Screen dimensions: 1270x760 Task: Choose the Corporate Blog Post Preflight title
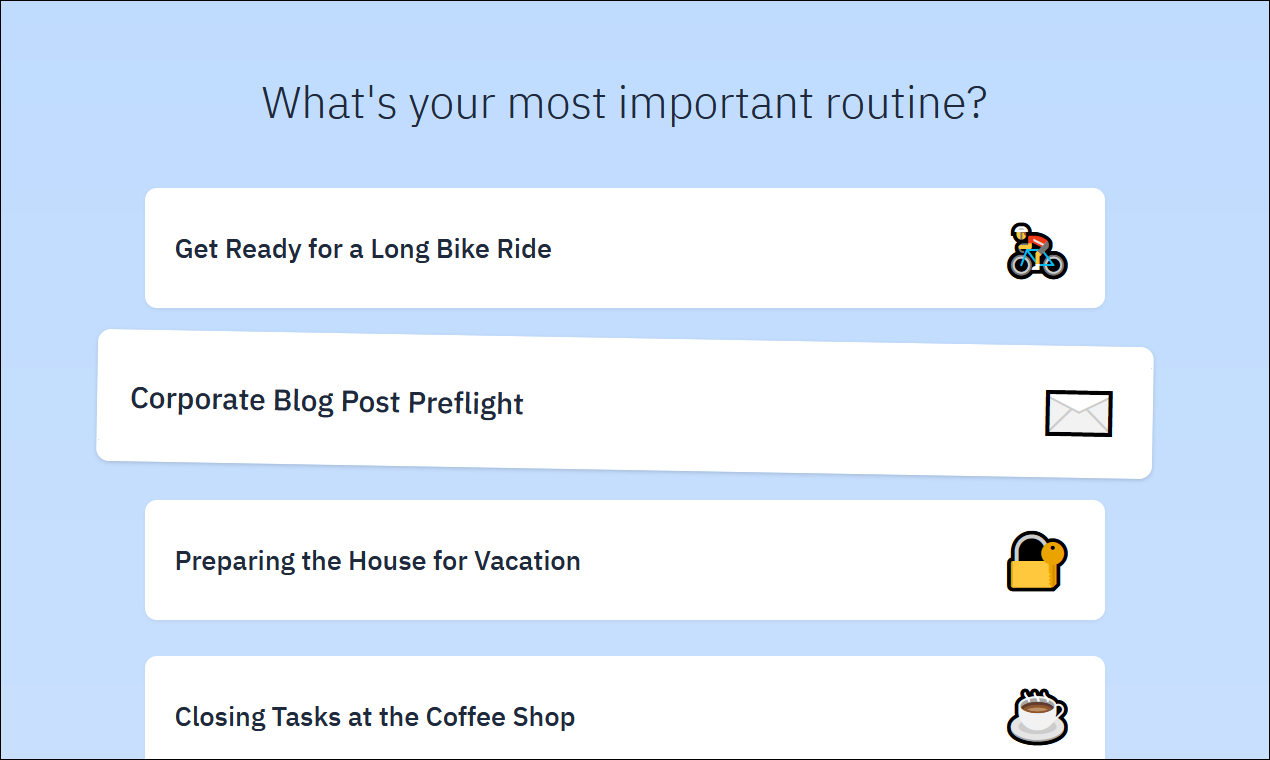point(327,401)
